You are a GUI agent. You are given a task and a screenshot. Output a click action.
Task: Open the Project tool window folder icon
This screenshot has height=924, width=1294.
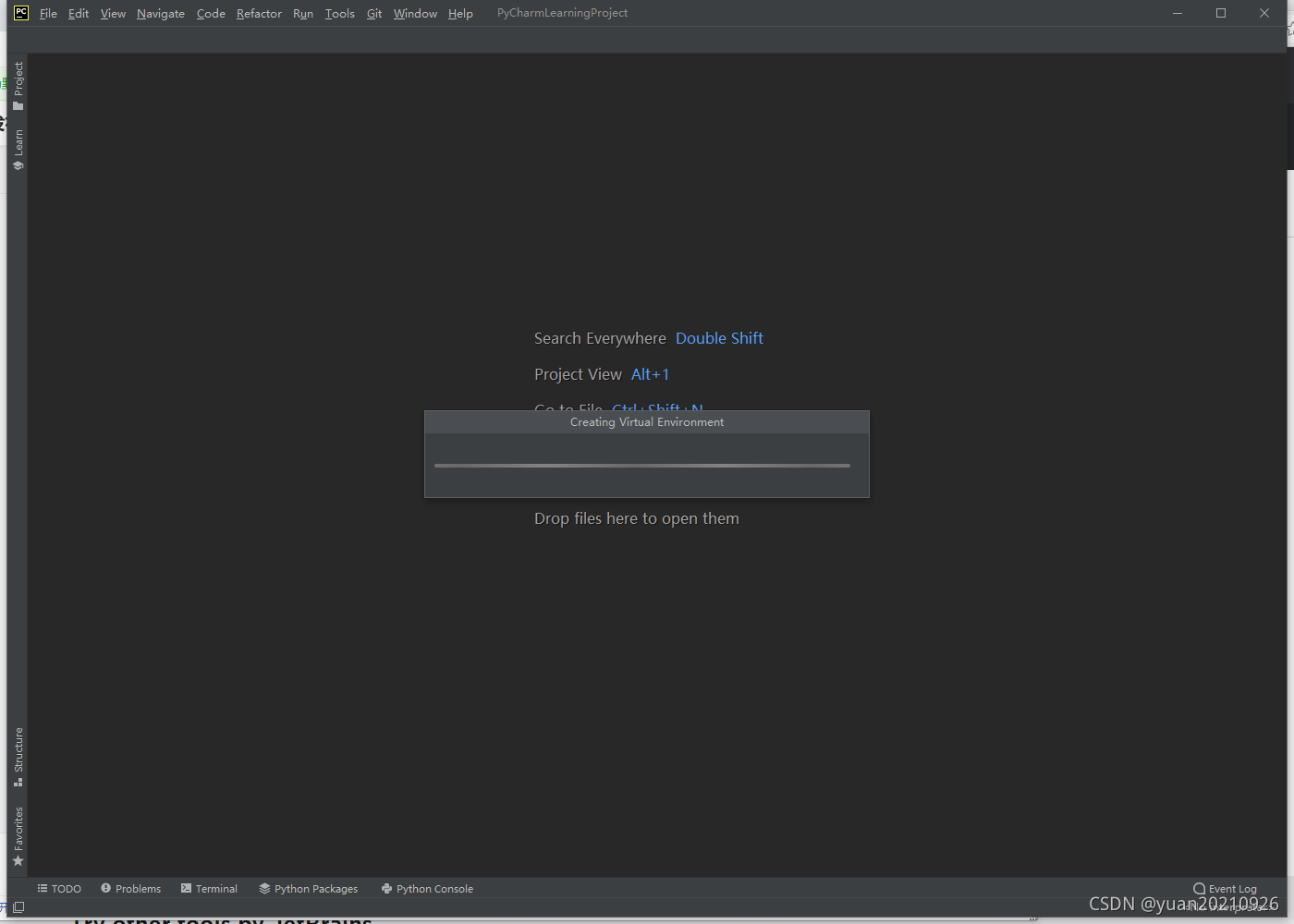(18, 104)
